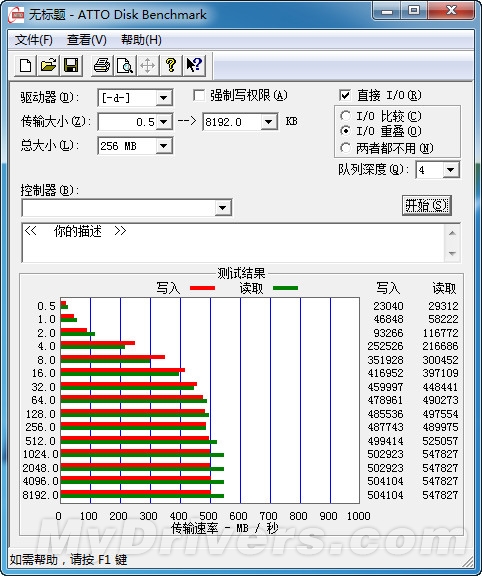The image size is (482, 576).
Task: Click the read value 525057
Action: click(440, 441)
